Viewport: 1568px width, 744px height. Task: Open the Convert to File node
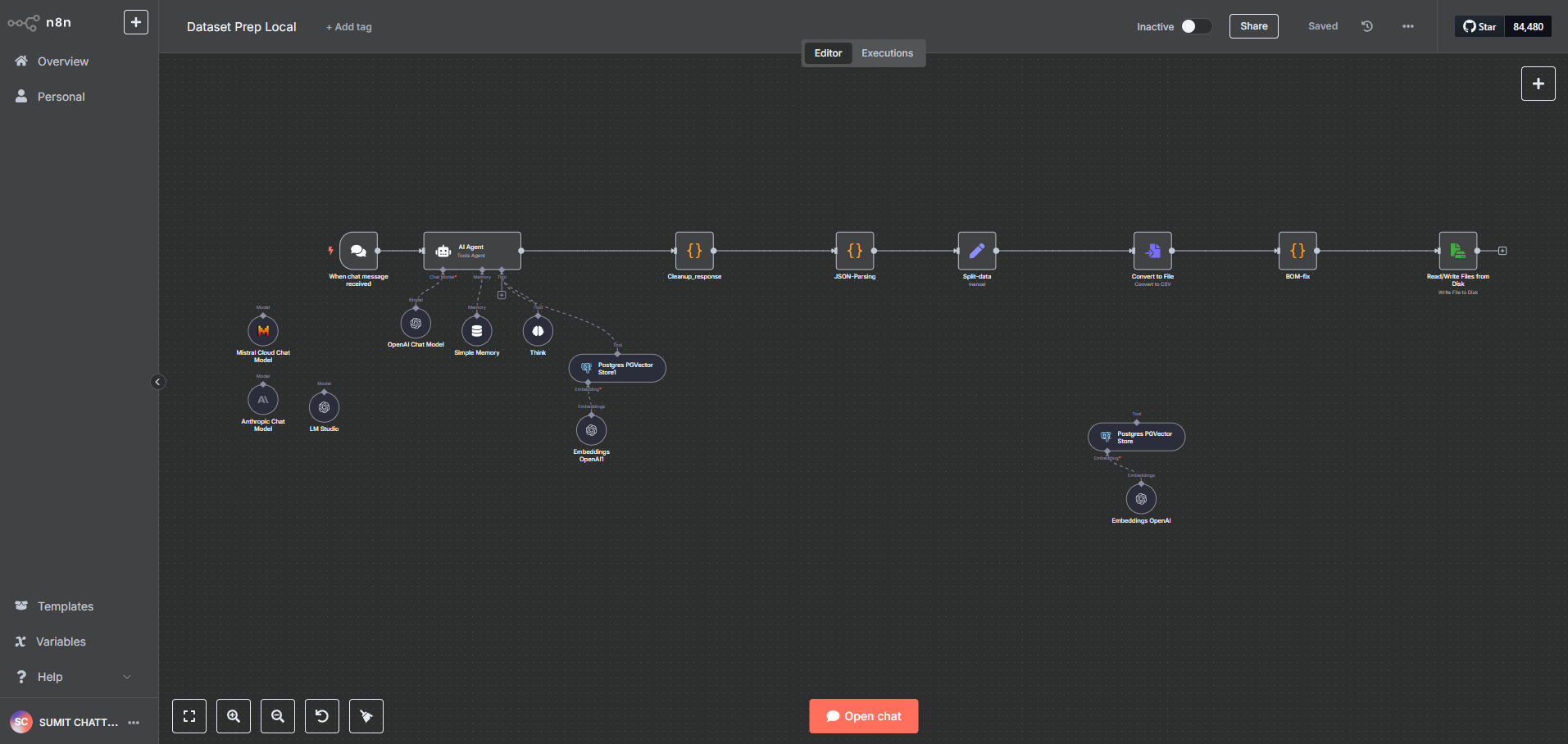coord(1152,252)
